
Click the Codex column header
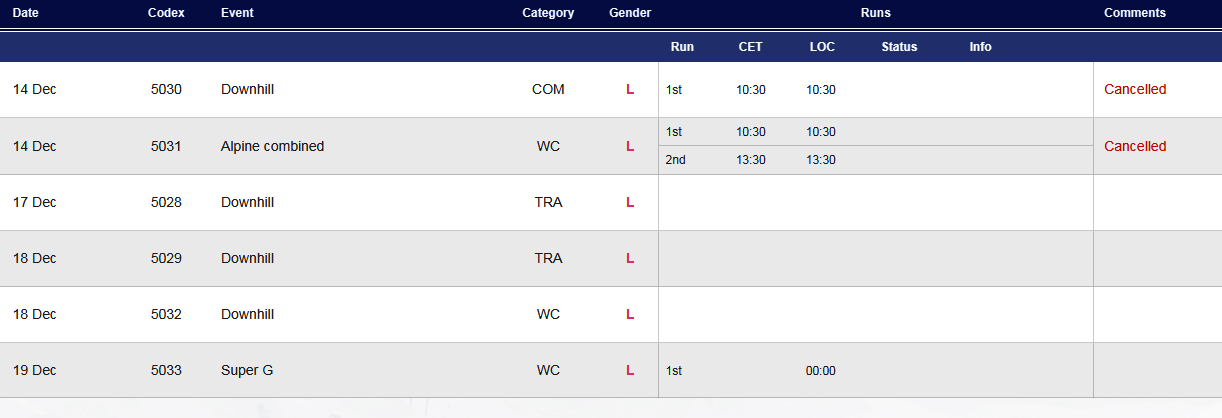pyautogui.click(x=166, y=13)
